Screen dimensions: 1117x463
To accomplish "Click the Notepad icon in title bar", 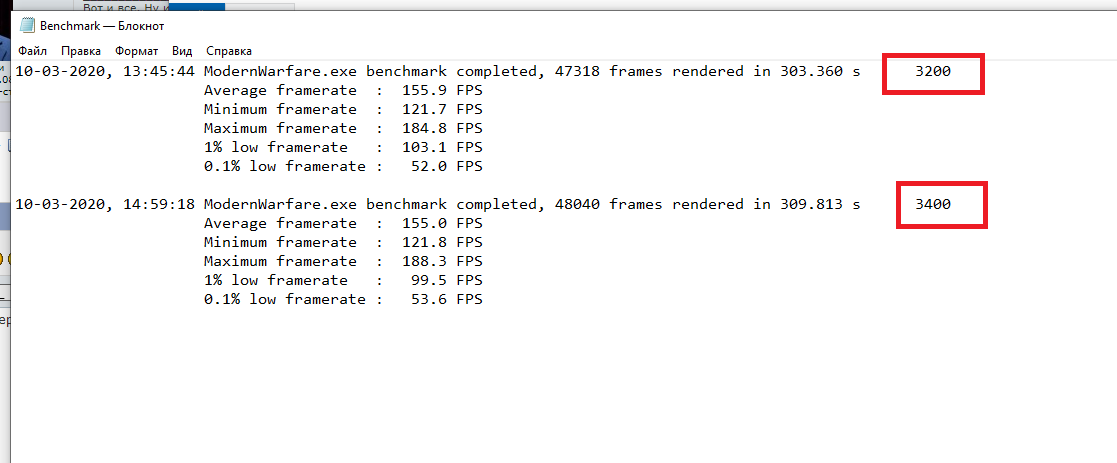I will pyautogui.click(x=27, y=25).
